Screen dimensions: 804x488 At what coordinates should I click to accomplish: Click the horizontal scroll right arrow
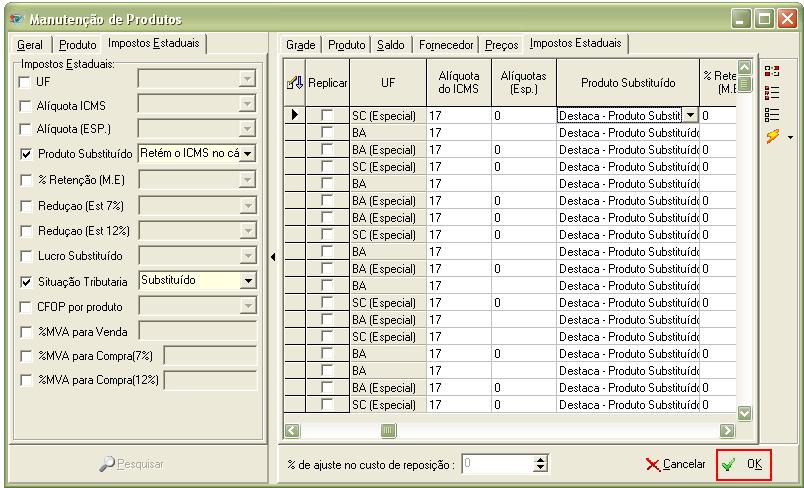point(727,430)
